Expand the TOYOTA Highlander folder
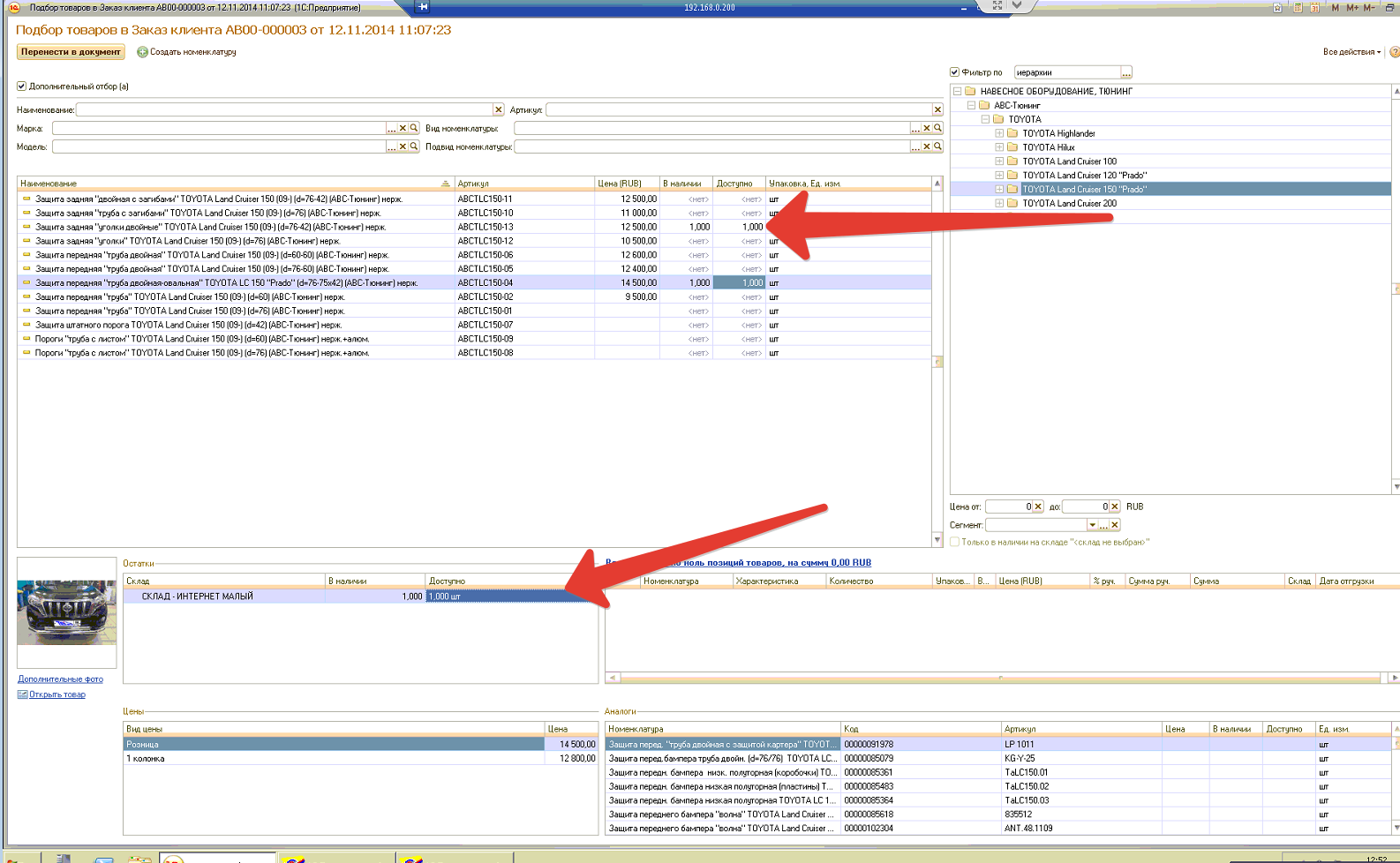The image size is (1400, 863). tap(999, 133)
